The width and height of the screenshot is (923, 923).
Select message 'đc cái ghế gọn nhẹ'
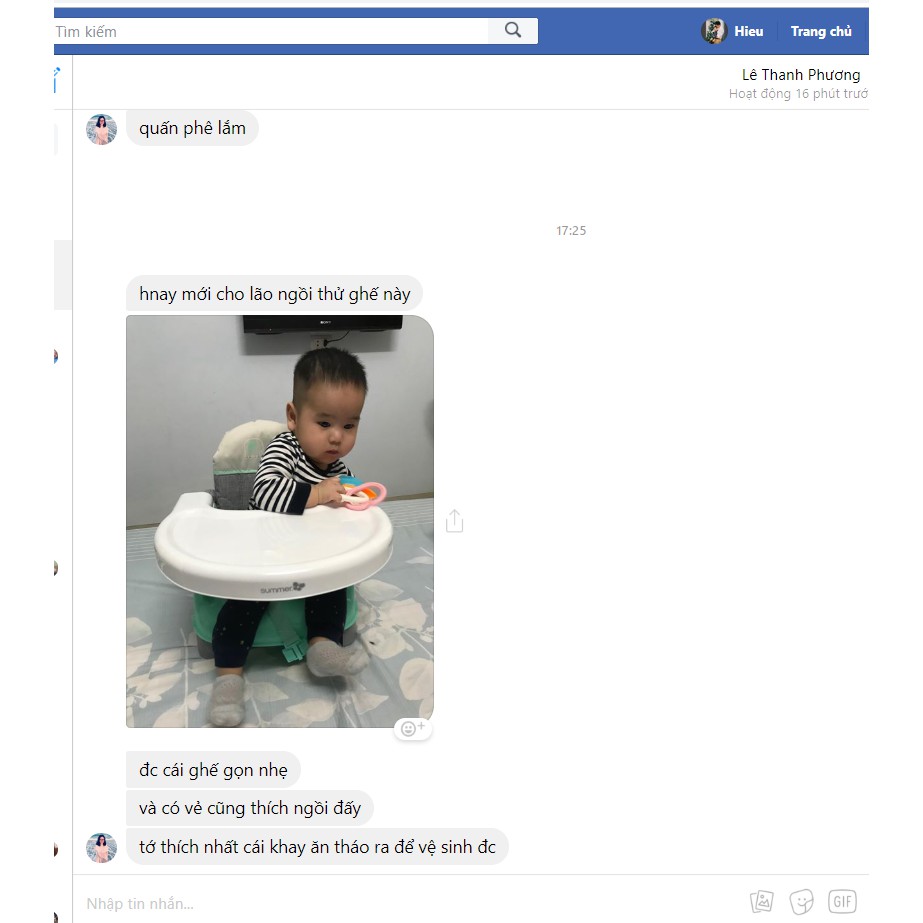(x=213, y=770)
